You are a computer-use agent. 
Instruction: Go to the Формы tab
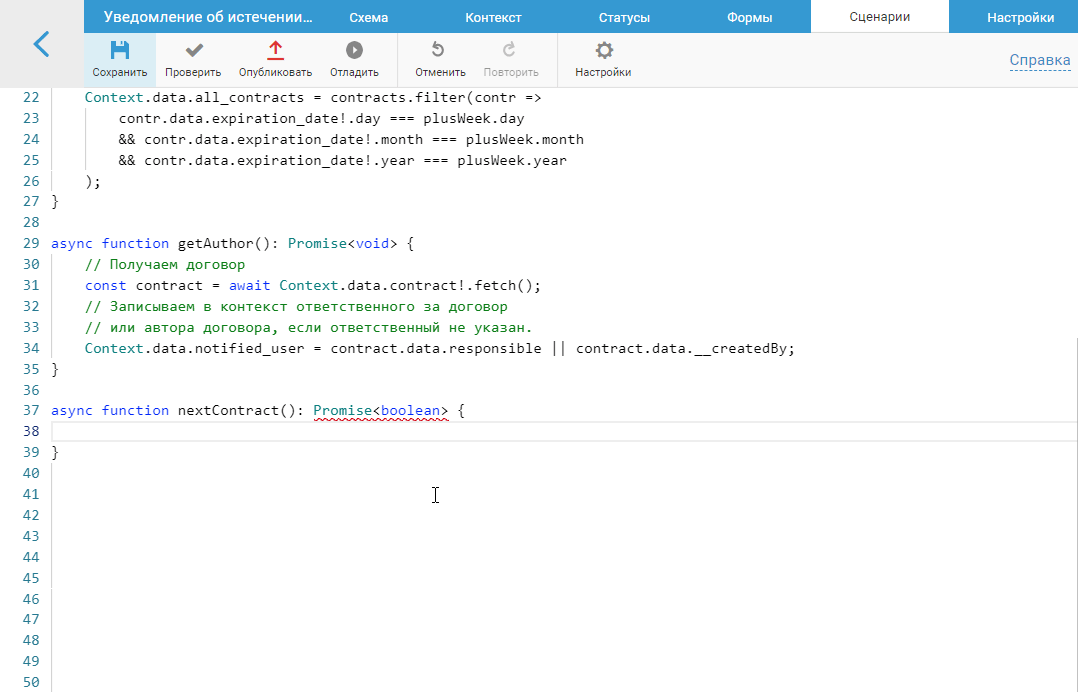click(749, 18)
